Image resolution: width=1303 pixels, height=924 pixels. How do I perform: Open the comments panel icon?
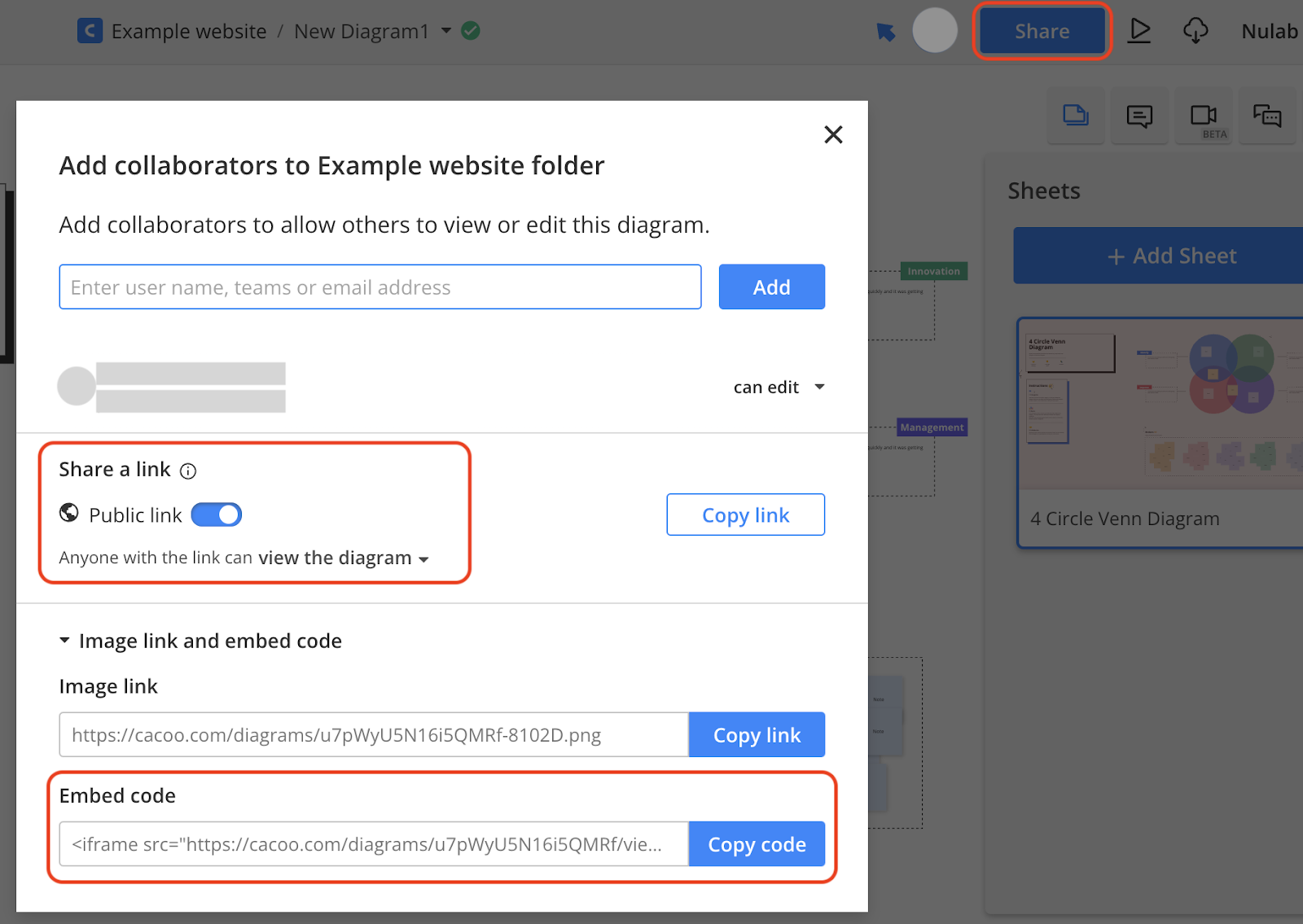[x=1139, y=116]
